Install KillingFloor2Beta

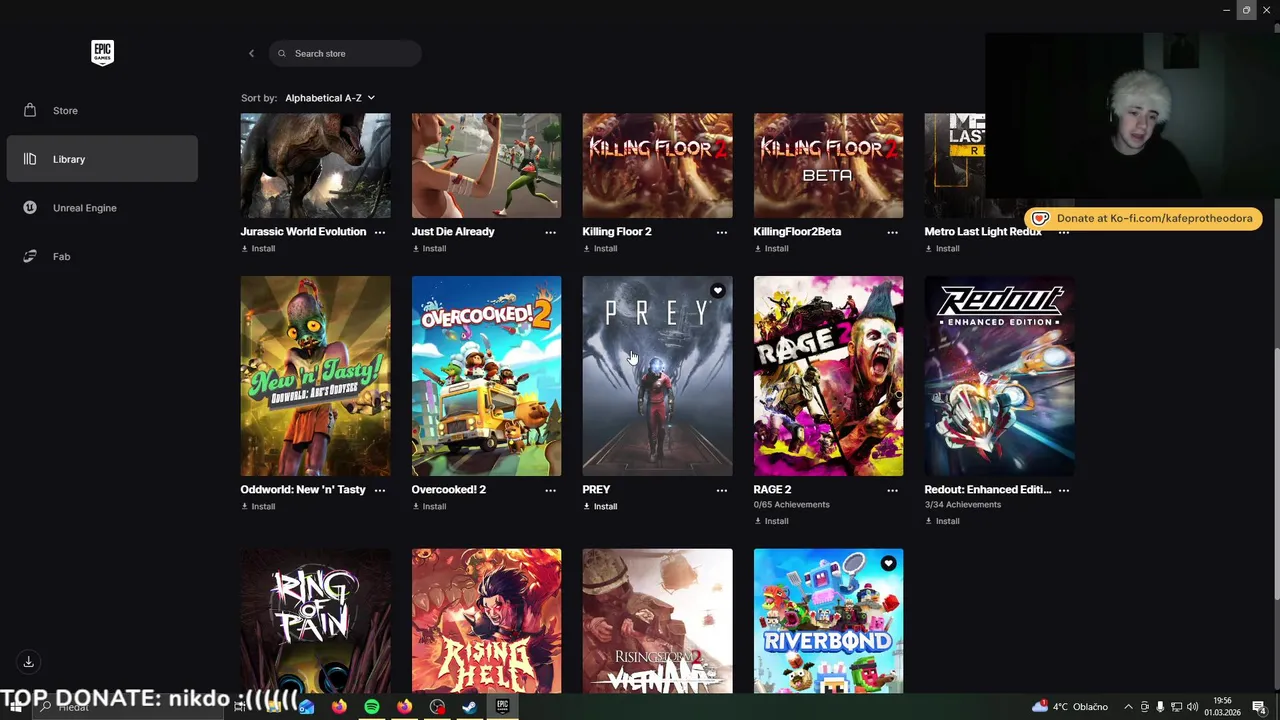coord(771,248)
